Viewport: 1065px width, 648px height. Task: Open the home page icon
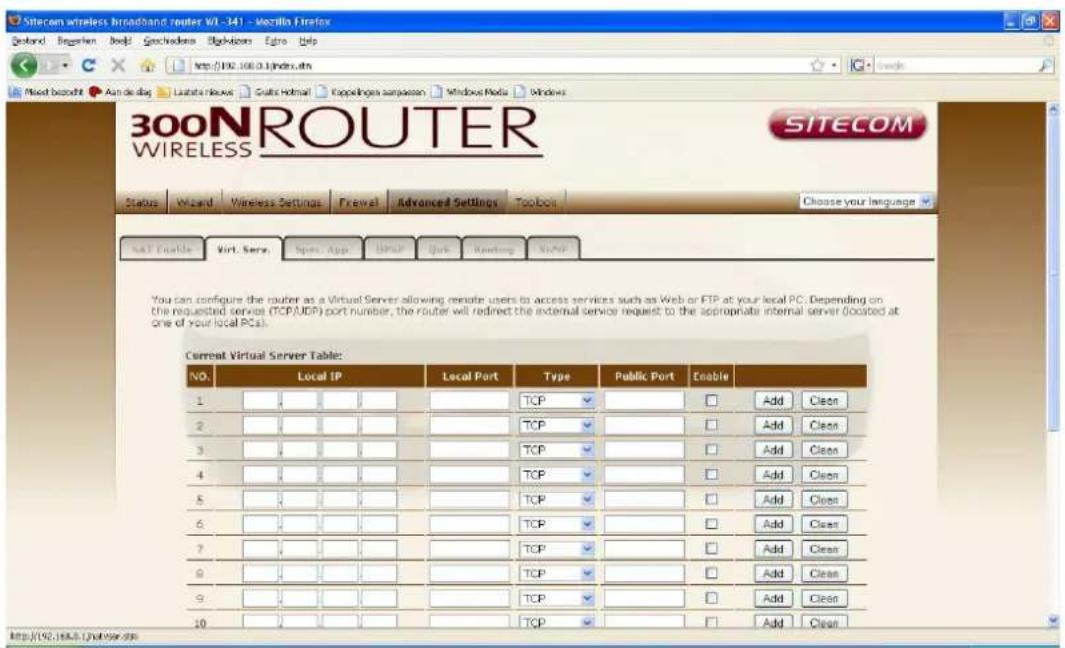(x=147, y=65)
